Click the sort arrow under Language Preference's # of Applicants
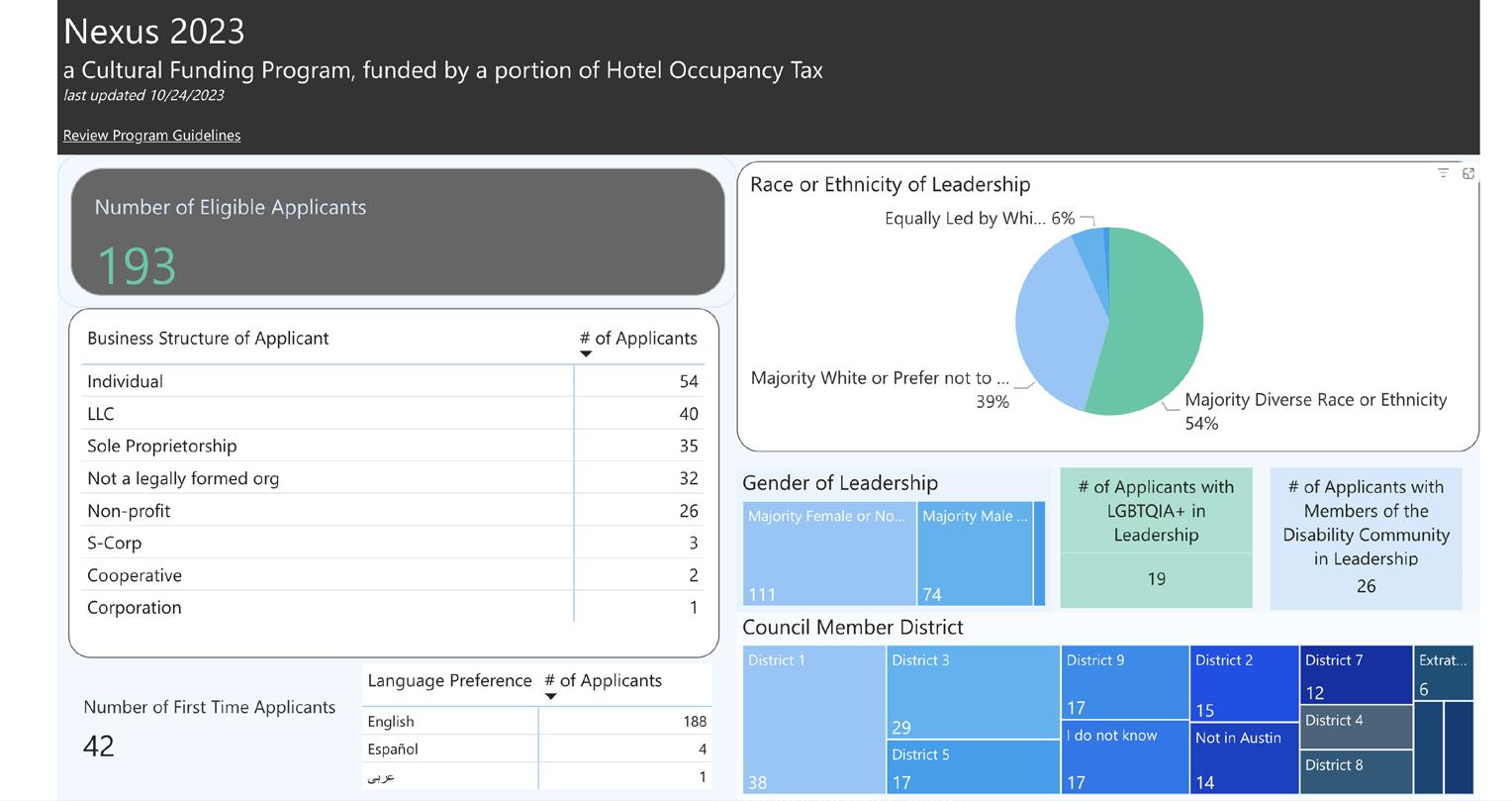The height and width of the screenshot is (801, 1512). click(551, 697)
